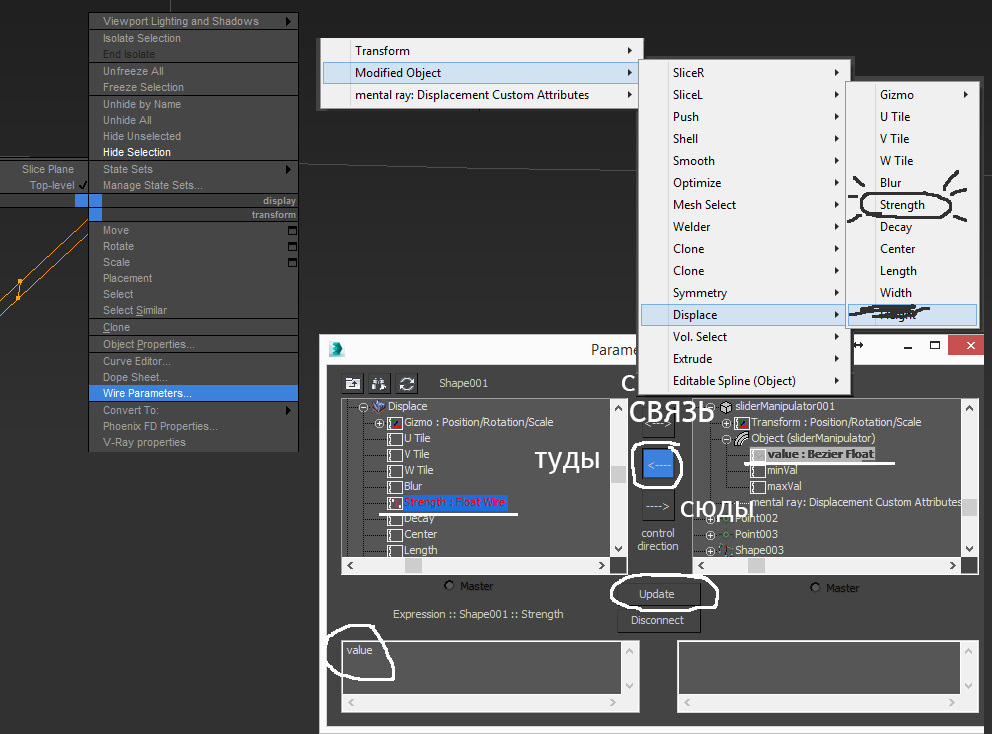Screen dimensions: 992x734
Task: Click the U Tile track icon
Action: [395, 439]
